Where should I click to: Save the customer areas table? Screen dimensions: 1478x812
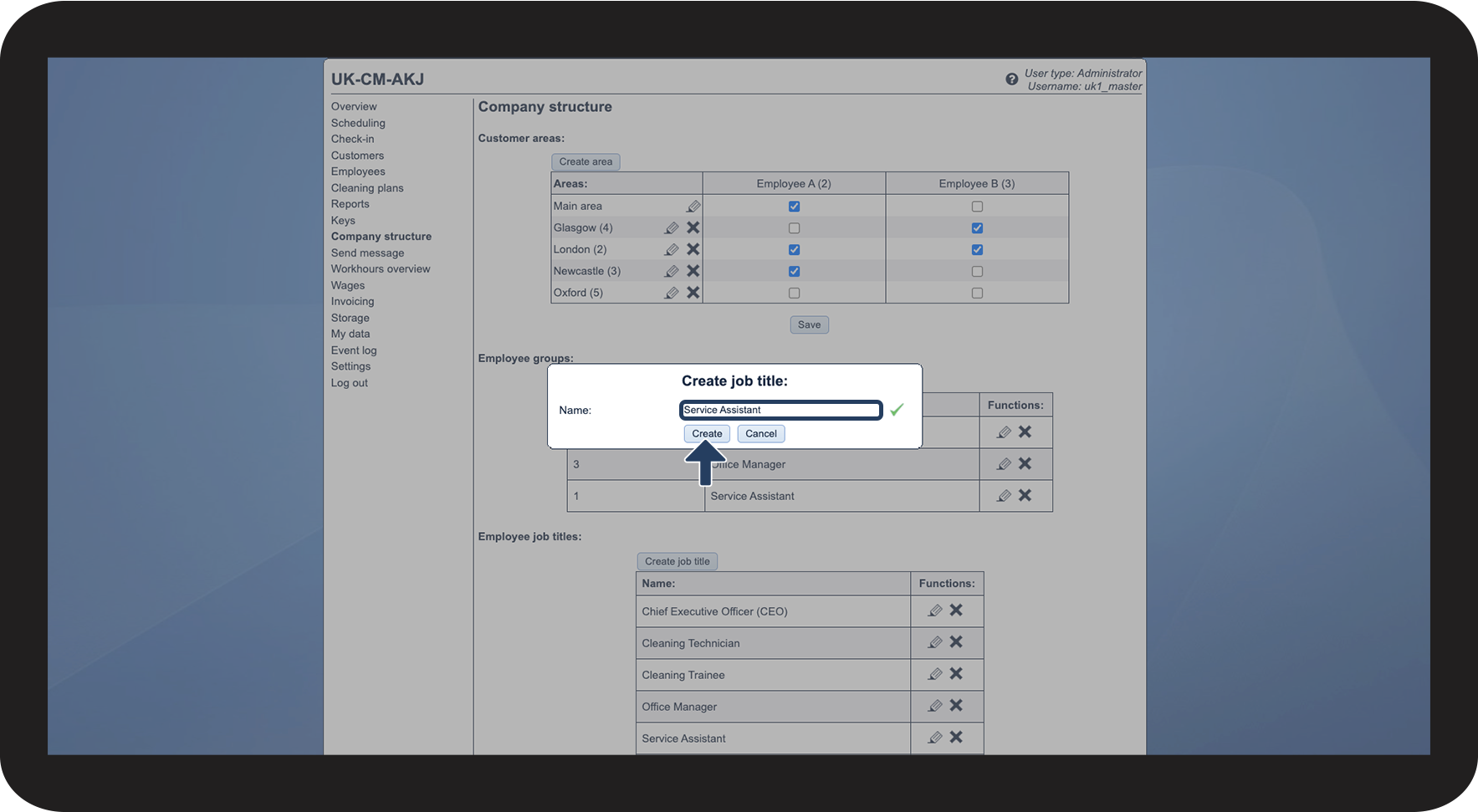click(809, 324)
